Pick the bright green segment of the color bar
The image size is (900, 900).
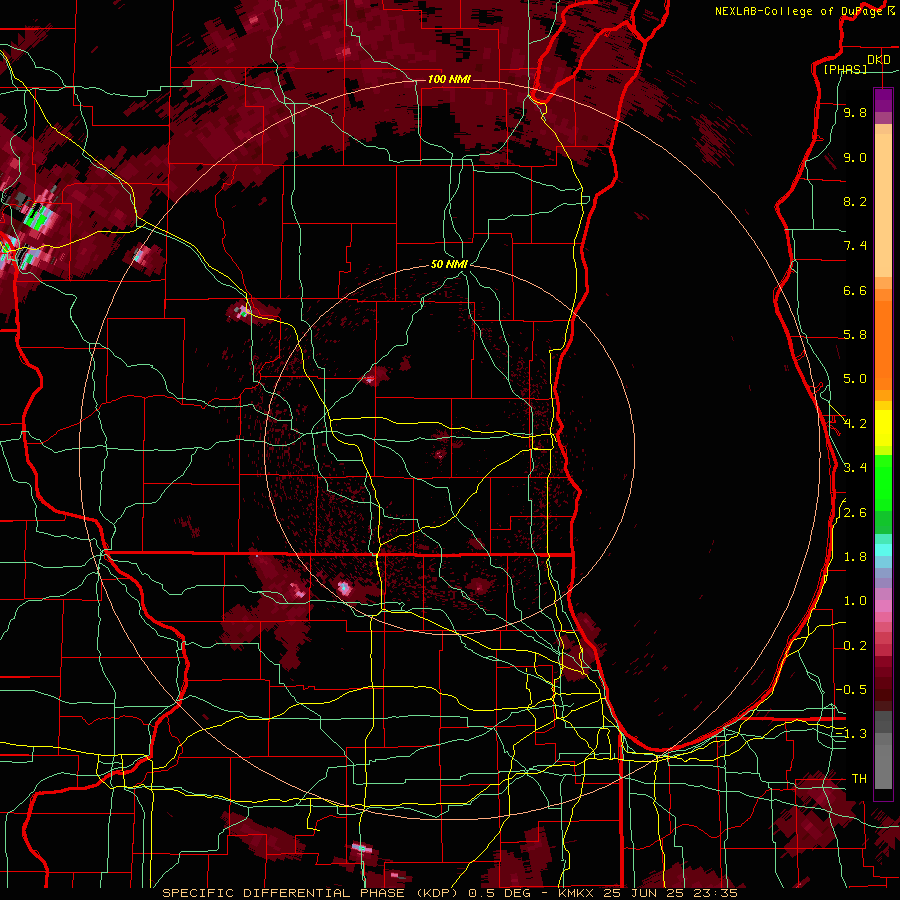pos(883,483)
